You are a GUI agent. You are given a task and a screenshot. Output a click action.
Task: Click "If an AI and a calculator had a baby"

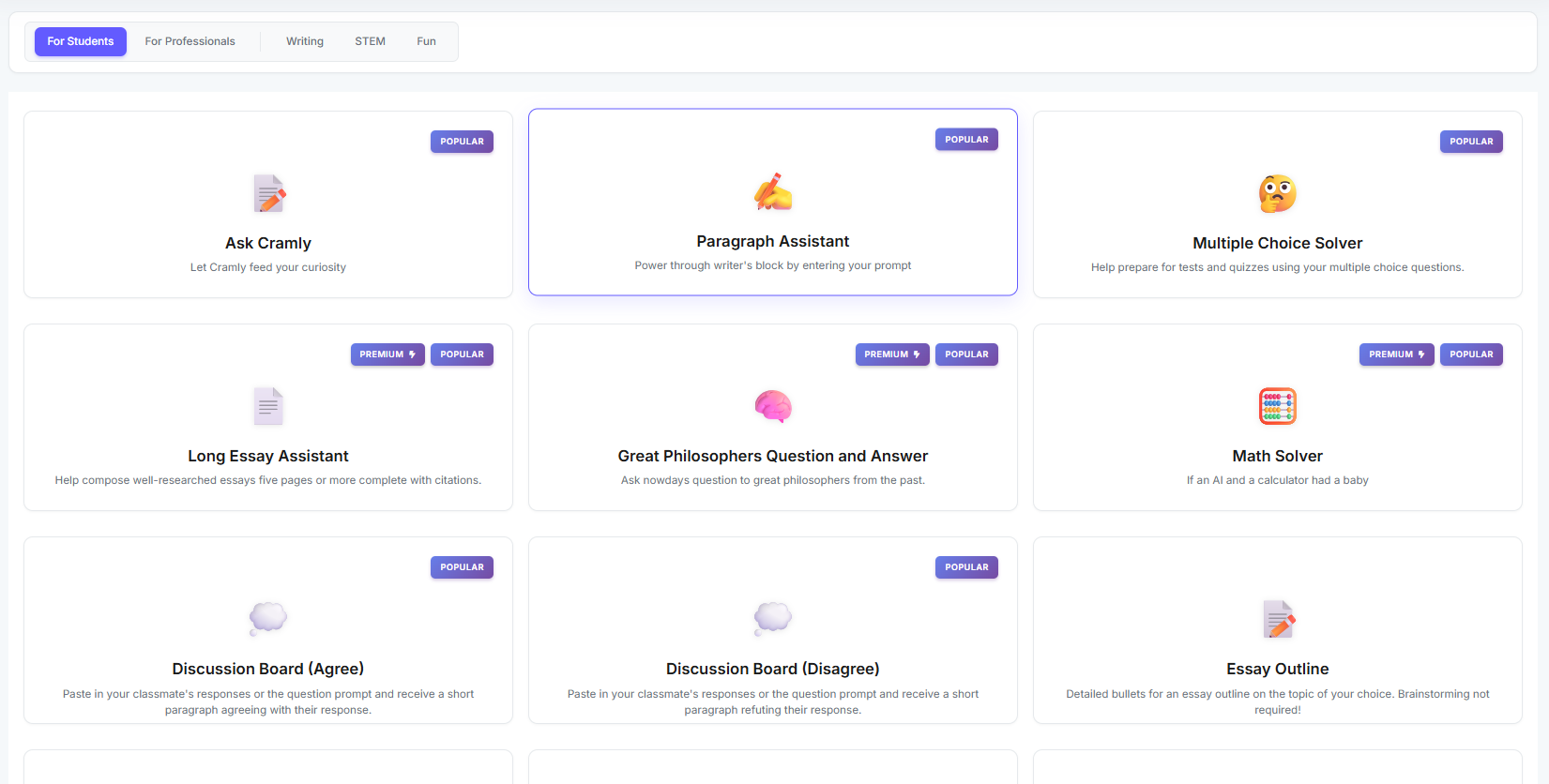[1278, 480]
